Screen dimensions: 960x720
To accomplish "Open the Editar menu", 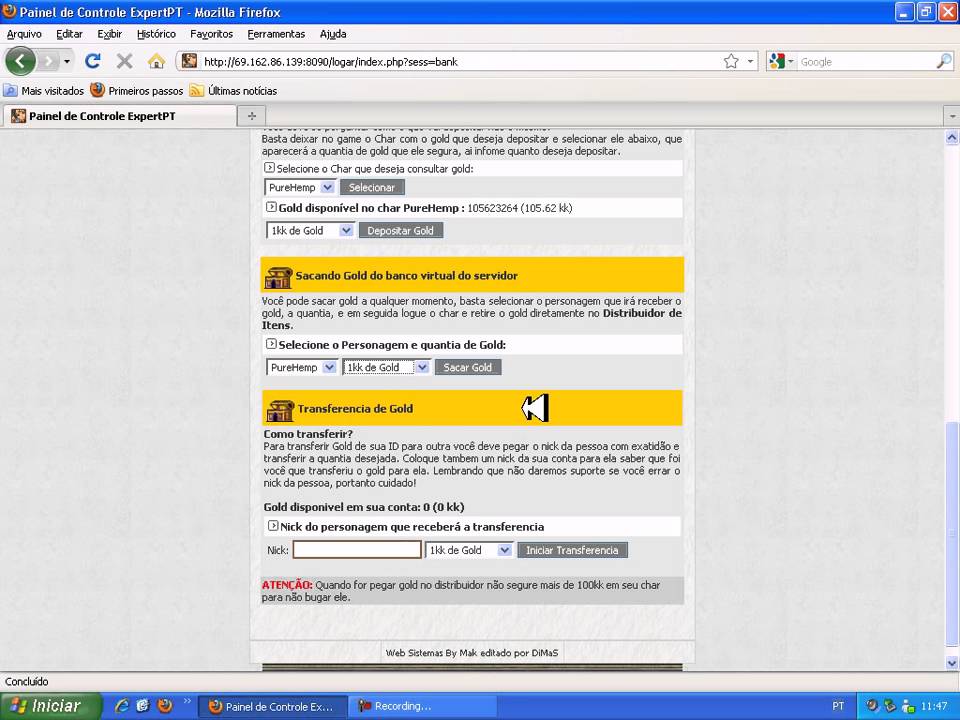I will (69, 34).
